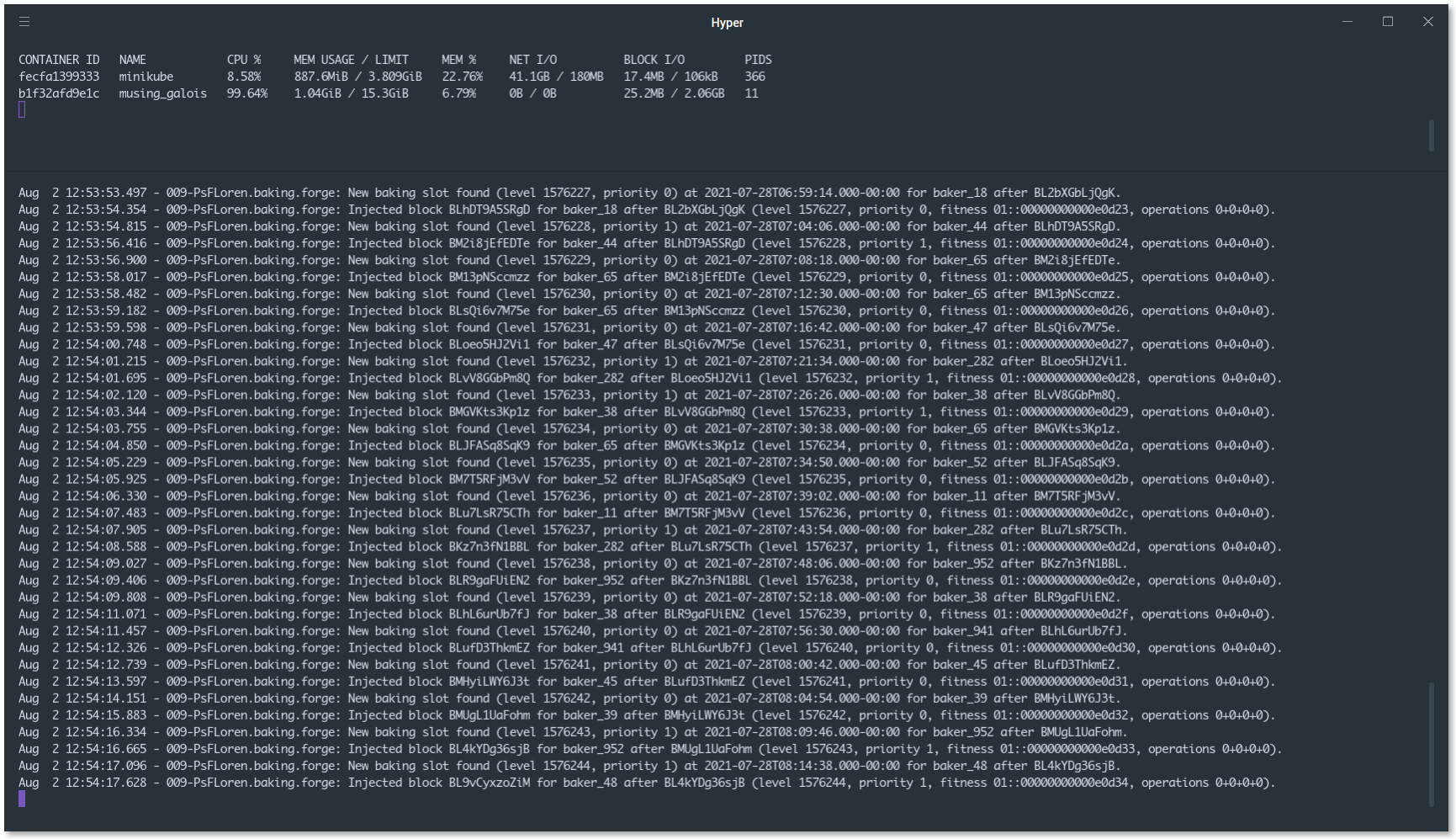The image size is (1456, 839).
Task: Click log timestamp 12:54:01.215
Action: [106, 361]
